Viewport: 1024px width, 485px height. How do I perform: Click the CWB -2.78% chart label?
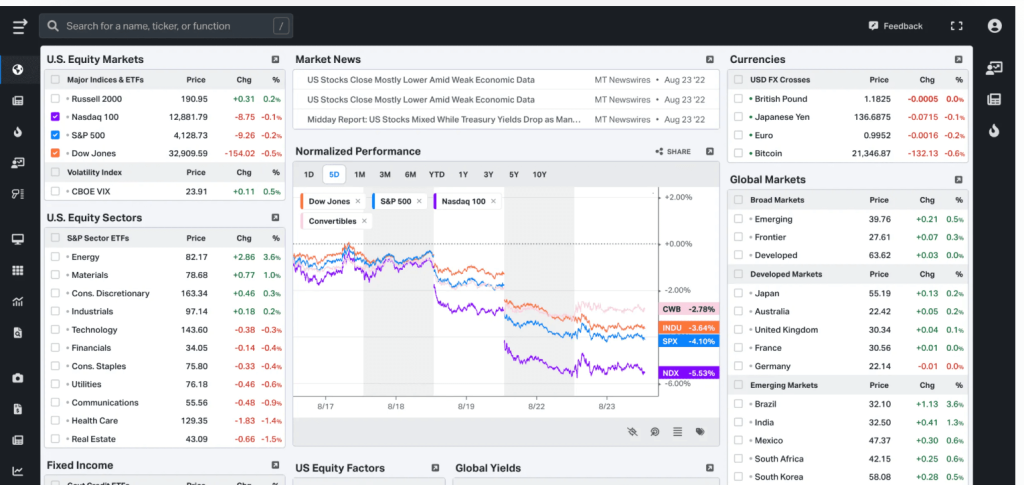689,309
